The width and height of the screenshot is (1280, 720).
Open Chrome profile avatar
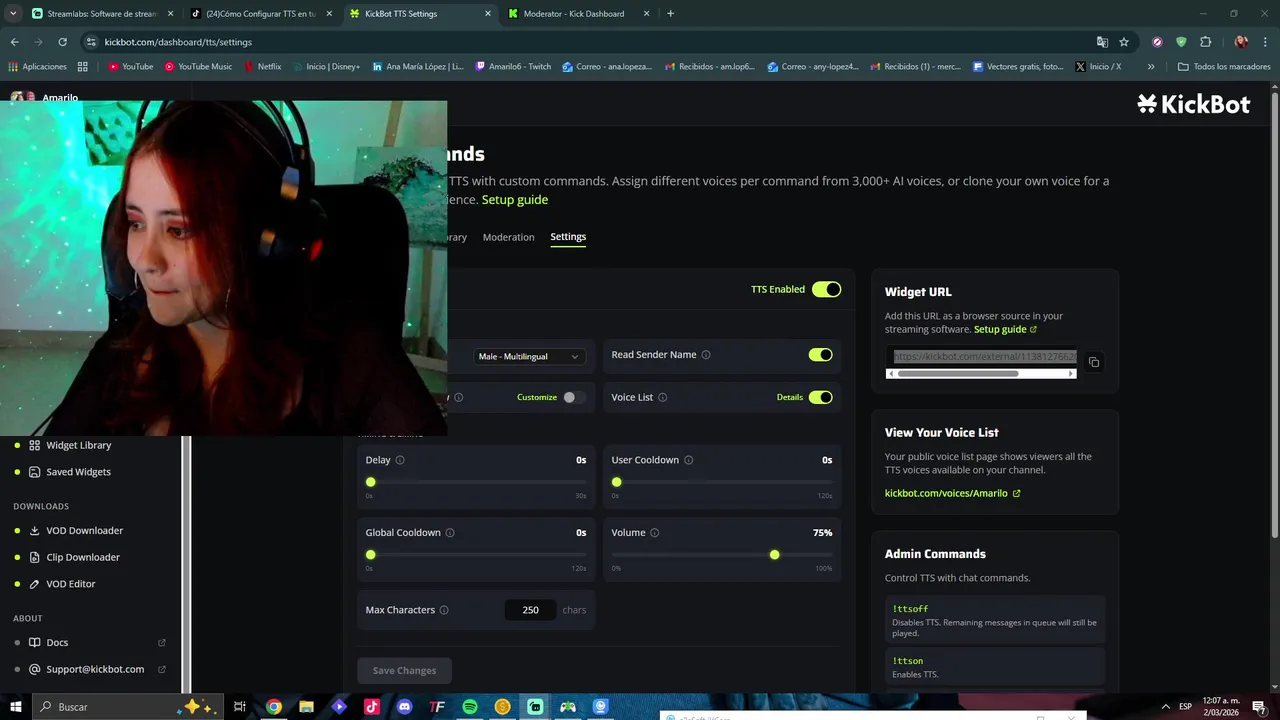click(x=1241, y=42)
